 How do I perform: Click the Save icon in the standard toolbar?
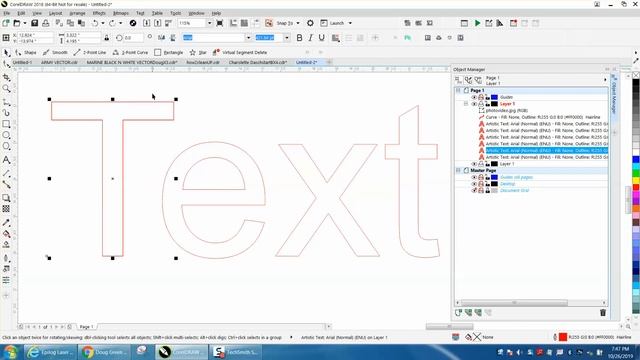pyautogui.click(x=35, y=23)
